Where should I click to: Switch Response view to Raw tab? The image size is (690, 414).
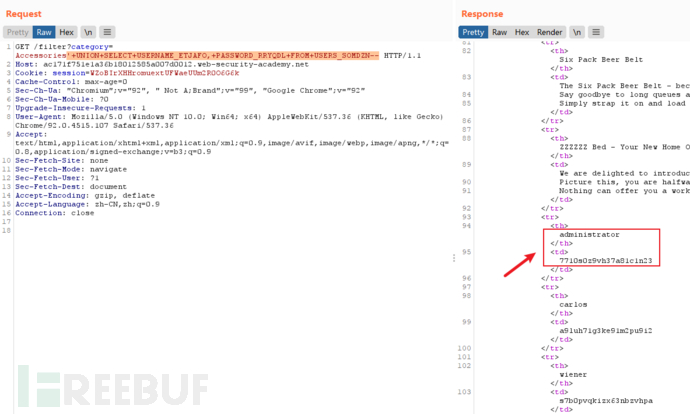(499, 32)
